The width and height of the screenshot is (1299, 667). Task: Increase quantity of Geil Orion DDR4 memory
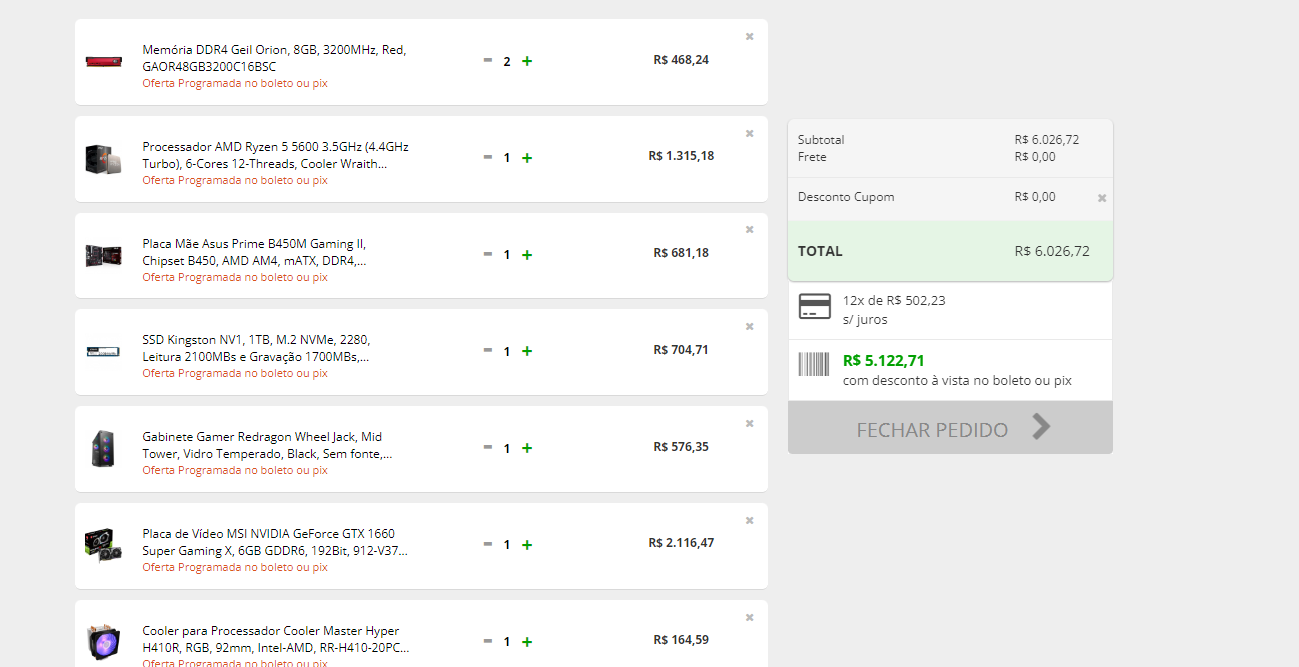[x=527, y=61]
